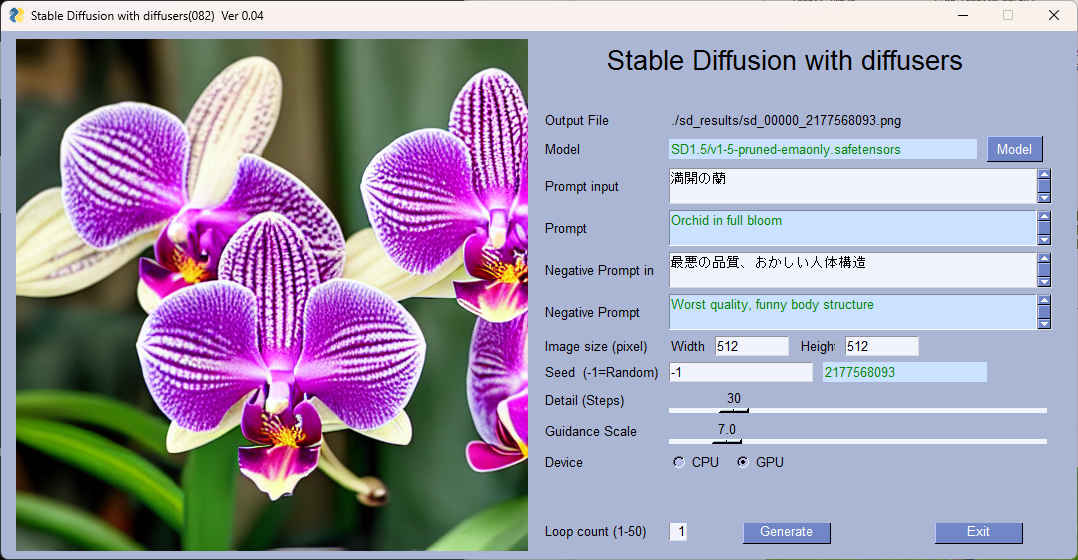Click the Seed input field containing -1
1078x560 pixels.
[740, 372]
